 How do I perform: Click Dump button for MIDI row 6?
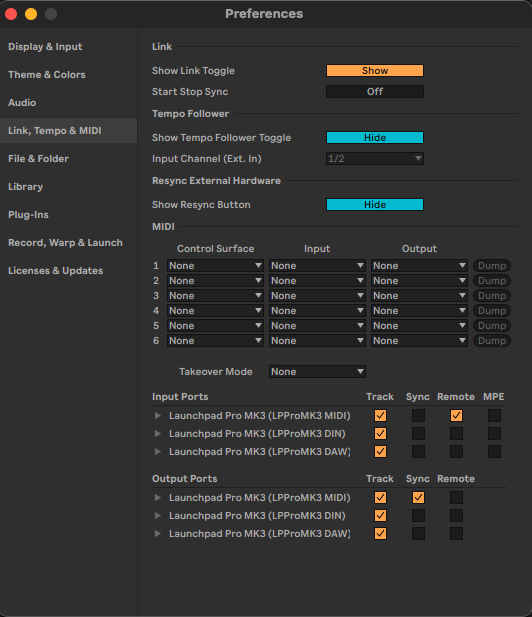tap(492, 340)
